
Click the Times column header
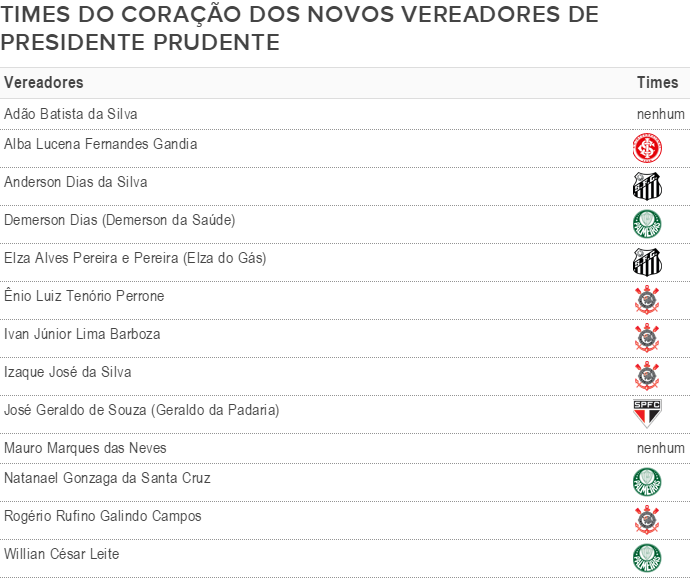click(x=657, y=82)
